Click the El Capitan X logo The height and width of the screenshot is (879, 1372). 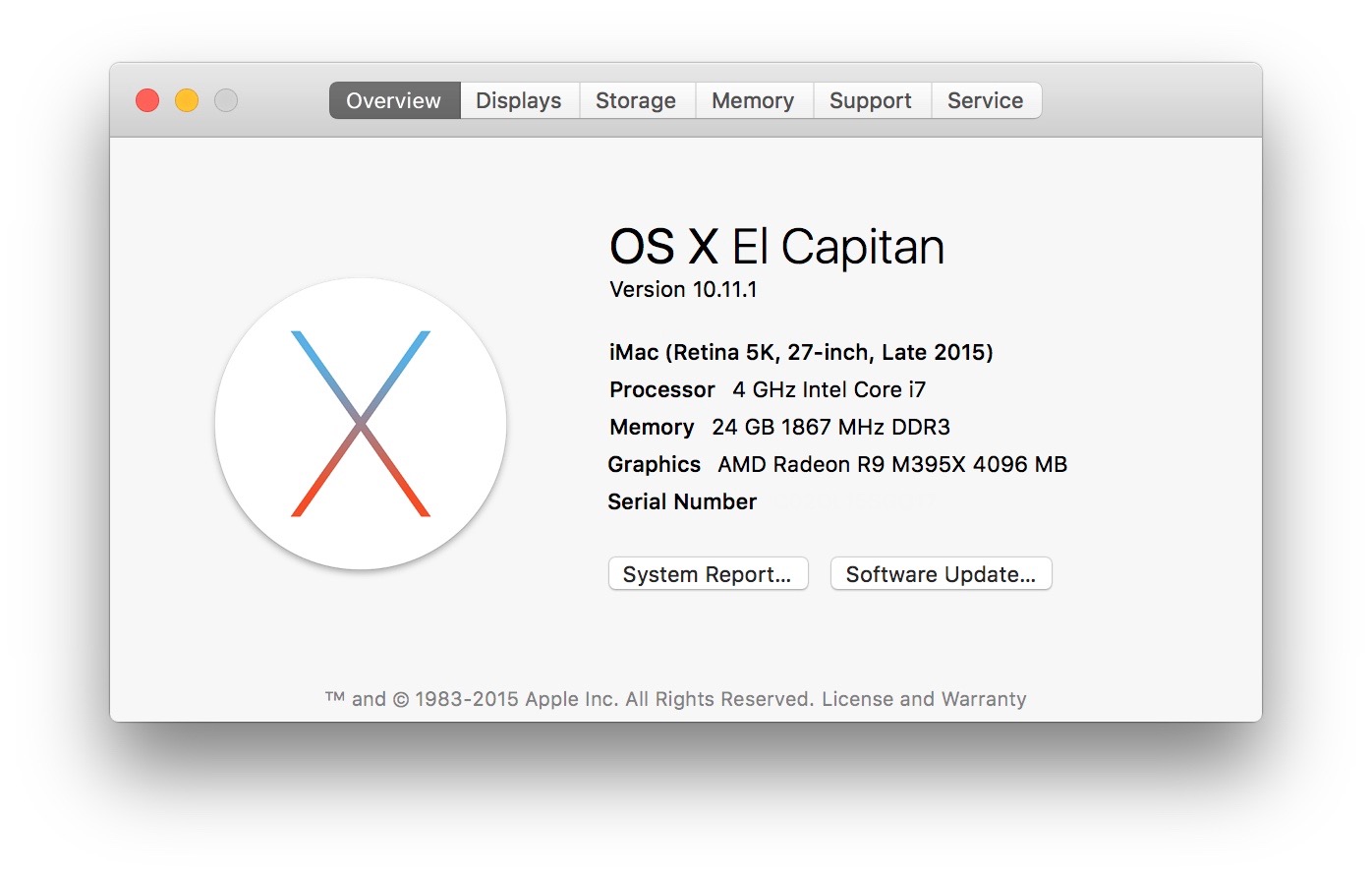coord(361,424)
